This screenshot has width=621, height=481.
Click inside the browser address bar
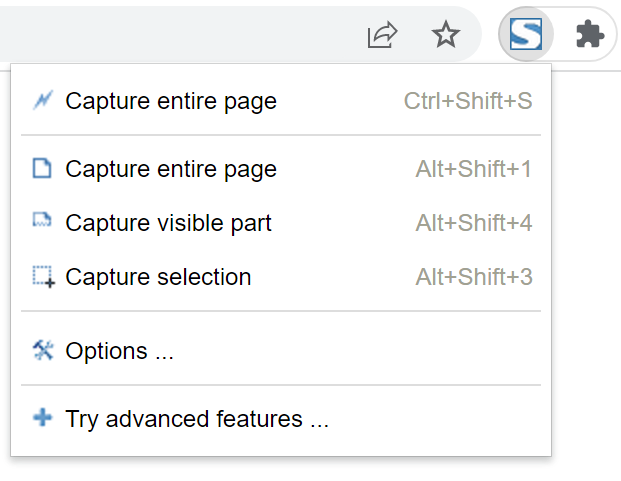coord(180,36)
